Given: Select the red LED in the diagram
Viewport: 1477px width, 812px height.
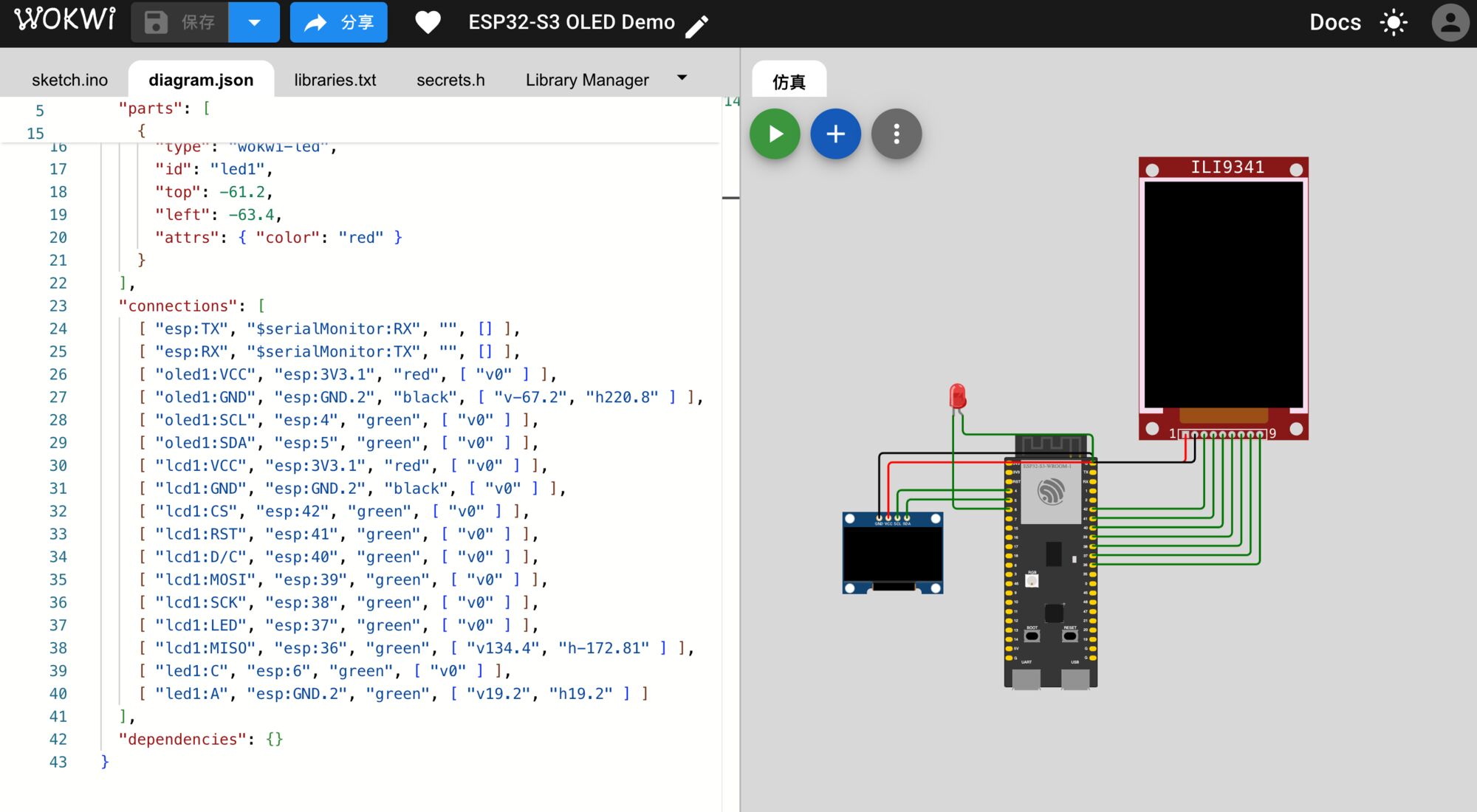Looking at the screenshot, I should [957, 396].
